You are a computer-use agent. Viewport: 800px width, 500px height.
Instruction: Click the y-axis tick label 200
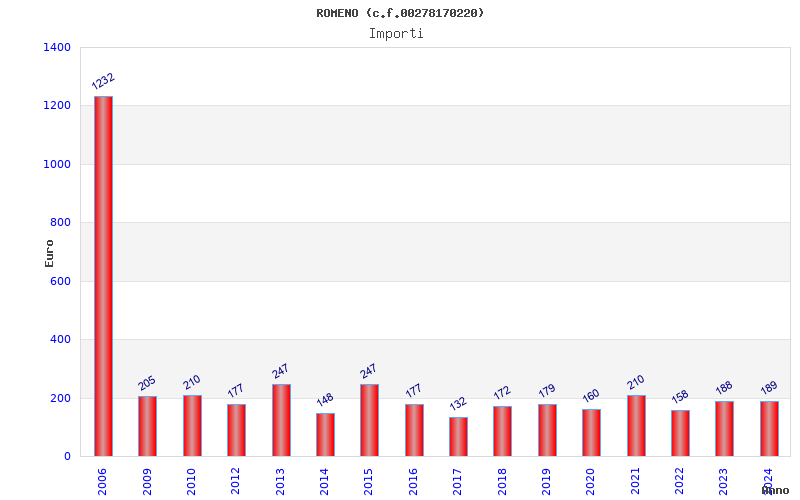tap(60, 398)
